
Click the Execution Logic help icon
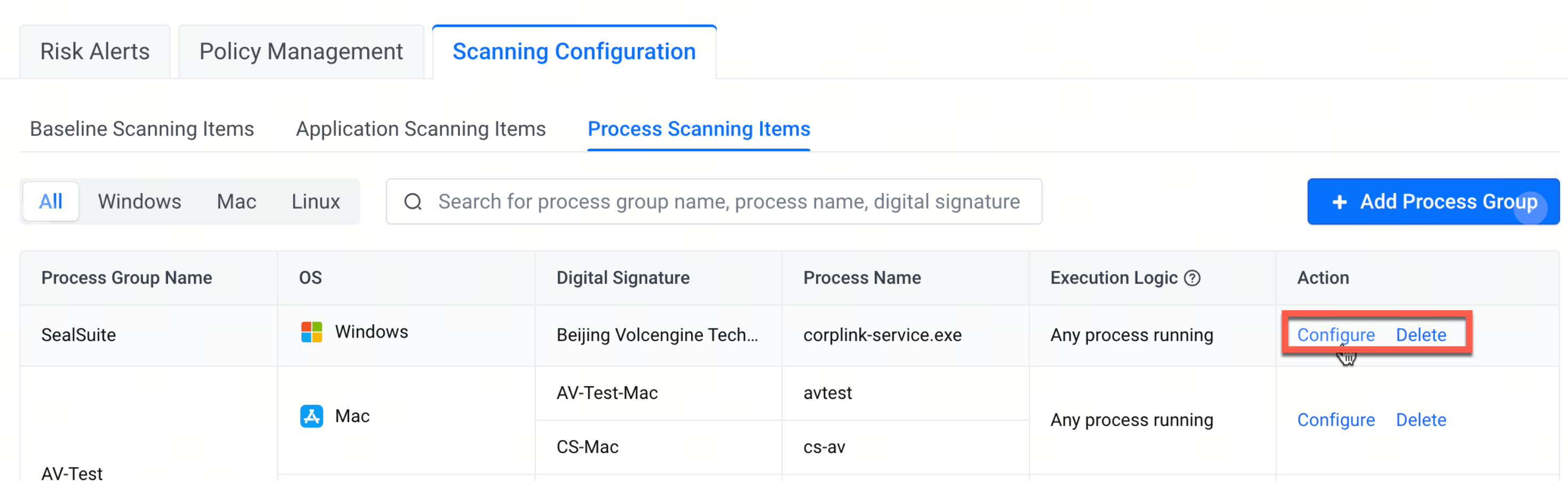(x=1192, y=278)
